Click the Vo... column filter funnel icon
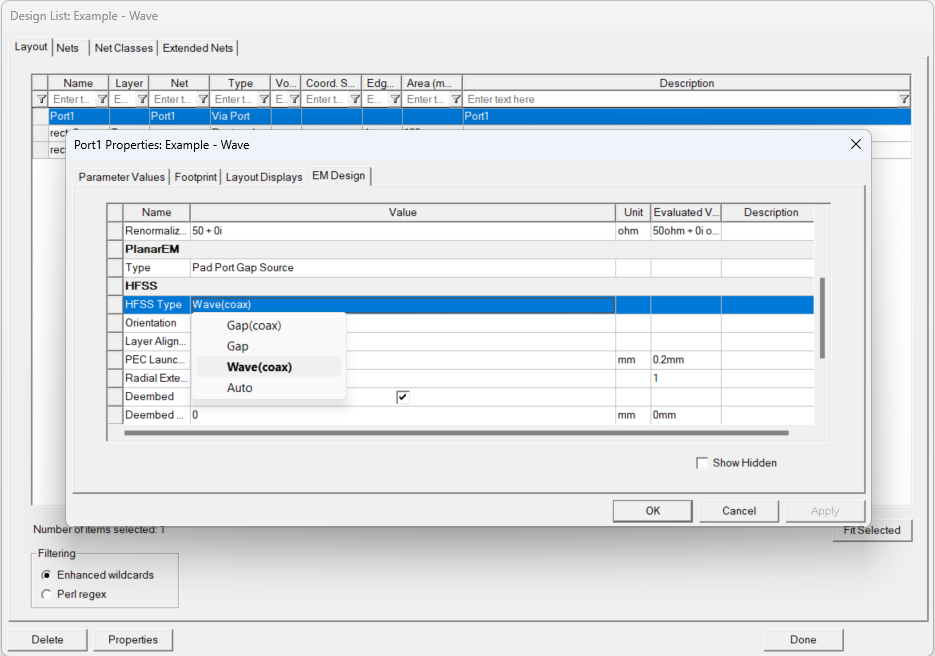The width and height of the screenshot is (935, 656). (295, 100)
